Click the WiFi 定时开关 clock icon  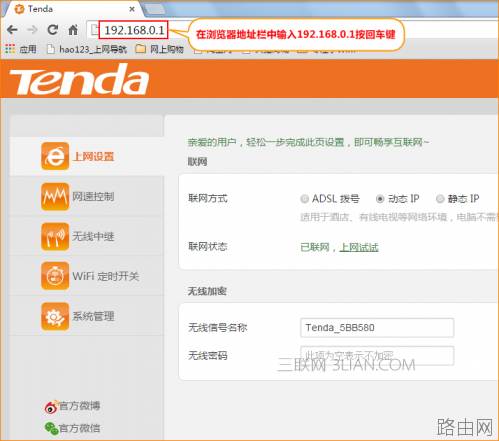(55, 276)
